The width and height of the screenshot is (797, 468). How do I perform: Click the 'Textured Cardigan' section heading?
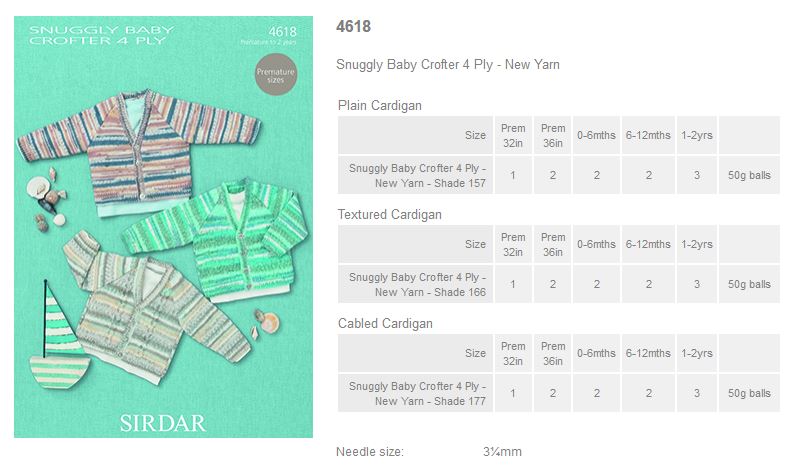pos(389,214)
